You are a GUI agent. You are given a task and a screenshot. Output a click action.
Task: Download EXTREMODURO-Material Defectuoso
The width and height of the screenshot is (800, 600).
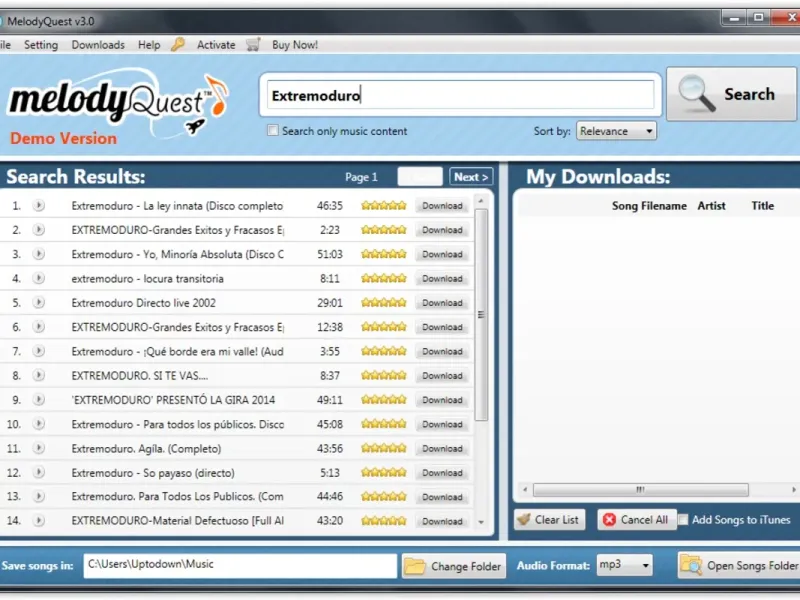[442, 521]
